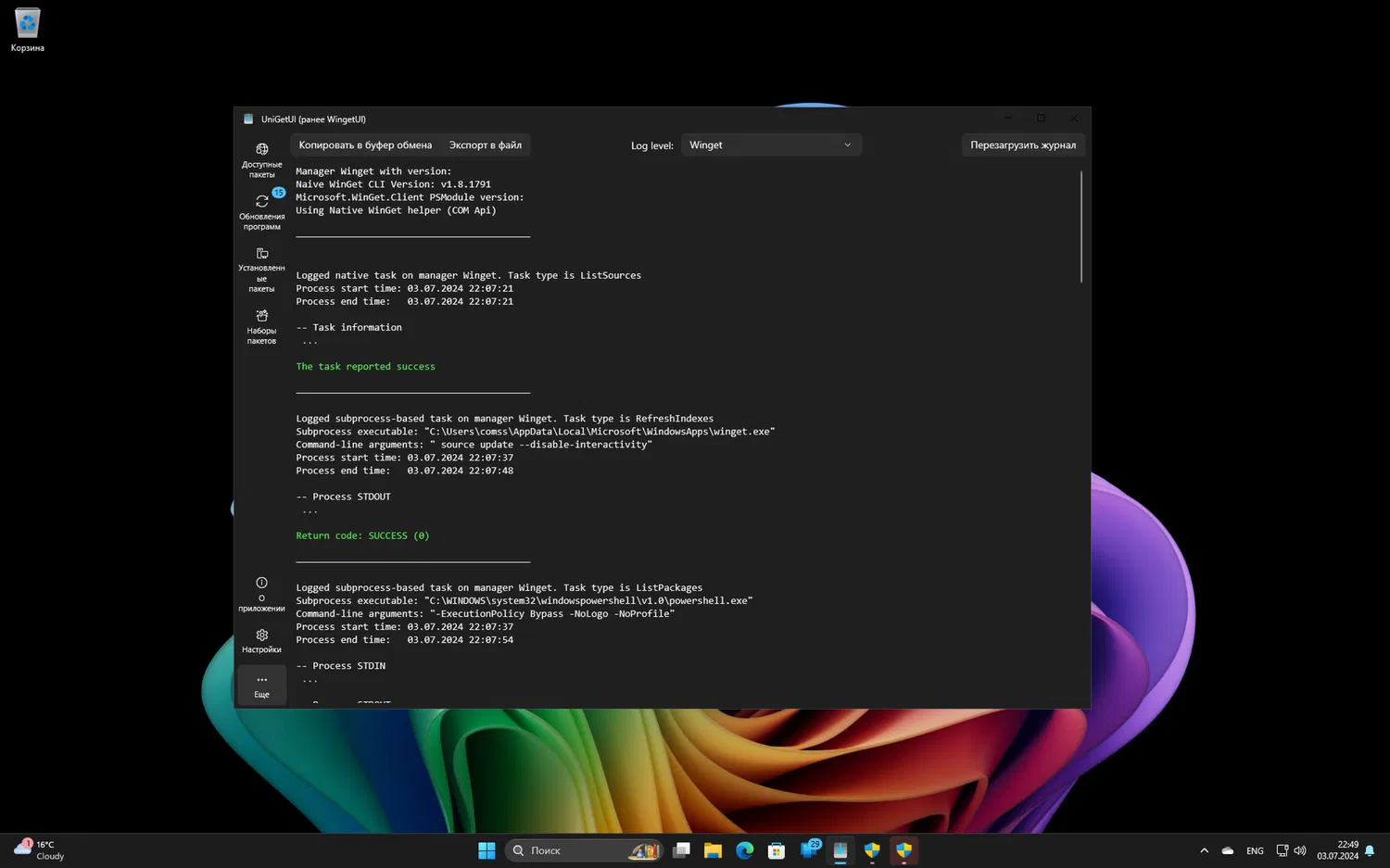This screenshot has width=1390, height=868.
Task: Open Доступные пакеты in the sidebar
Action: (x=261, y=159)
